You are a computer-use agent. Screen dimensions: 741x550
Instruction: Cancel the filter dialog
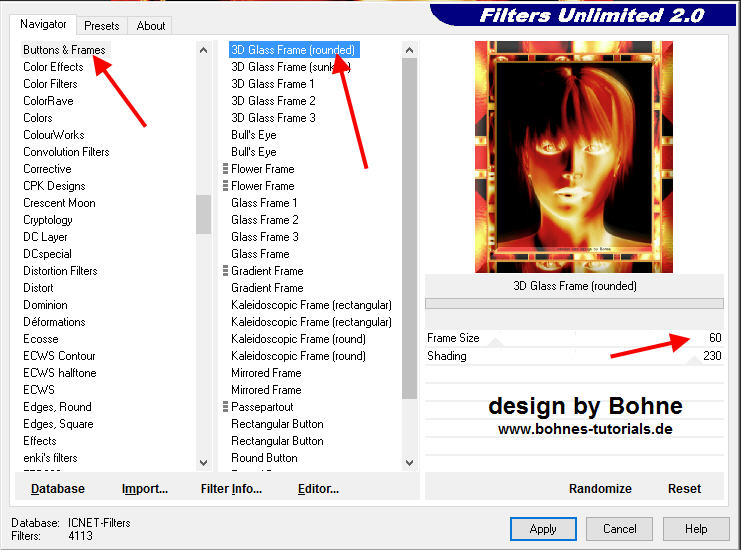tap(619, 528)
